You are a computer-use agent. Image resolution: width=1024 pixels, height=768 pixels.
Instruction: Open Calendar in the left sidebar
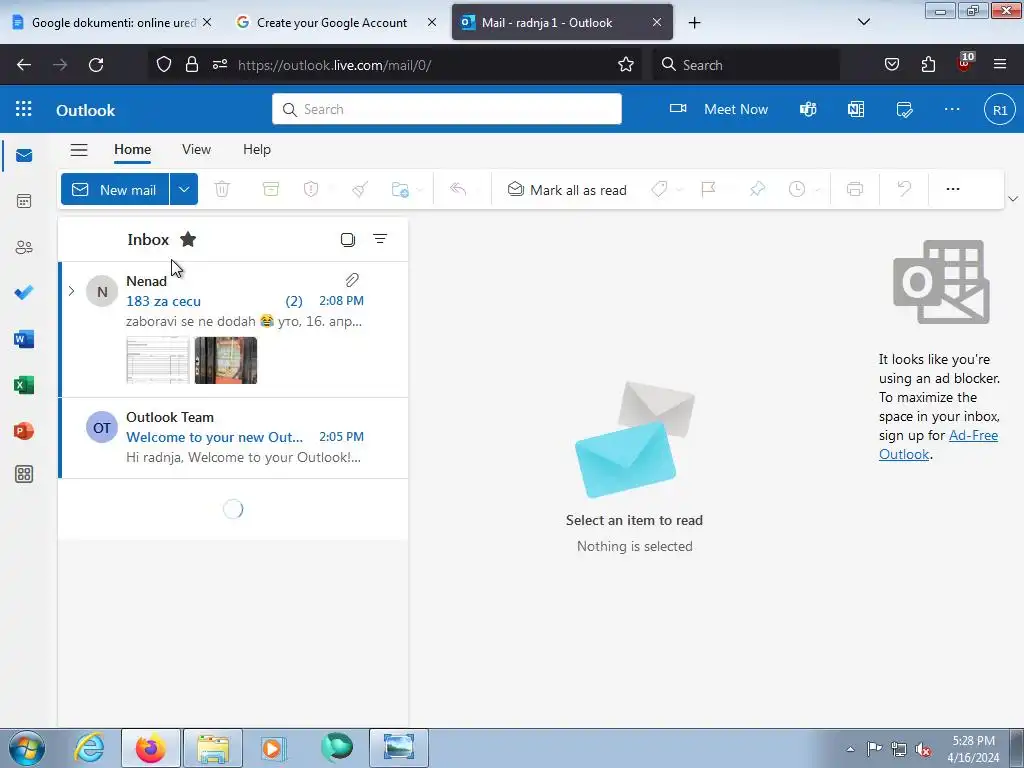pyautogui.click(x=24, y=201)
